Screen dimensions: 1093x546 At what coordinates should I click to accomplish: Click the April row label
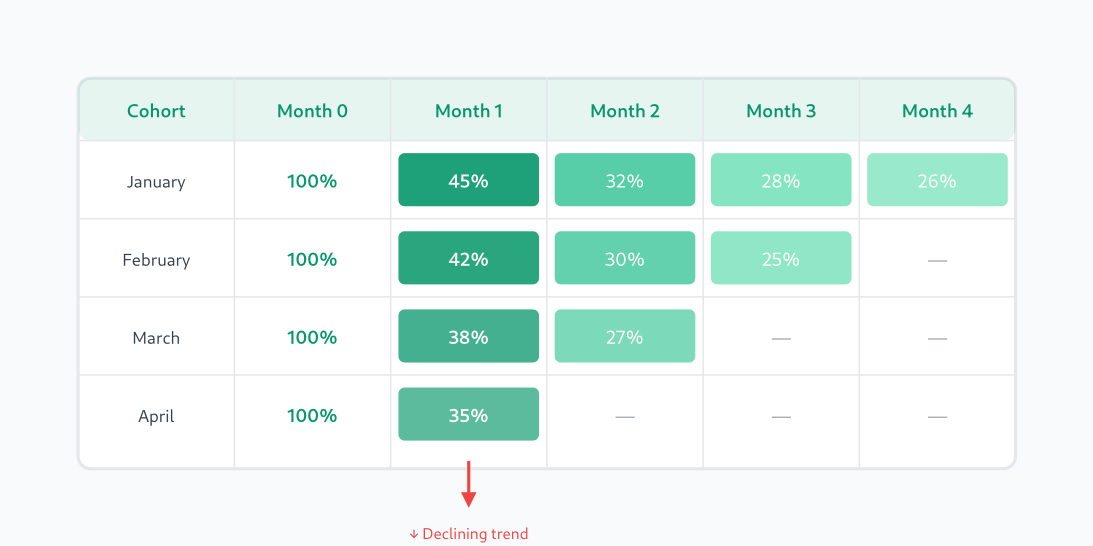tap(156, 416)
